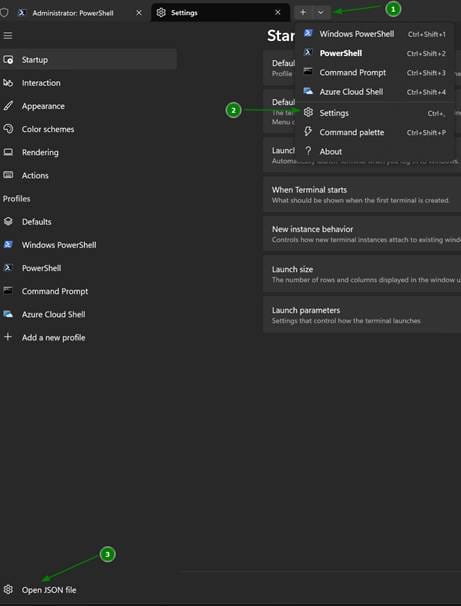Image resolution: width=461 pixels, height=606 pixels.
Task: Click the Profiles section header
Action: tap(17, 199)
